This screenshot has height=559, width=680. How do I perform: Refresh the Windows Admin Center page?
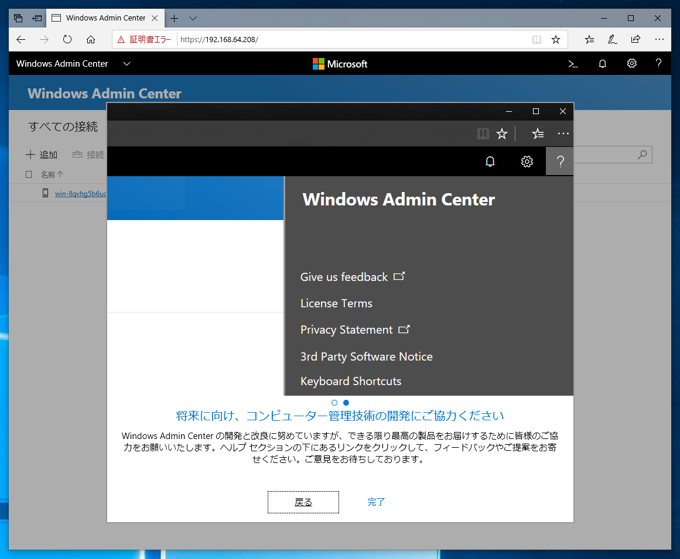tap(67, 39)
